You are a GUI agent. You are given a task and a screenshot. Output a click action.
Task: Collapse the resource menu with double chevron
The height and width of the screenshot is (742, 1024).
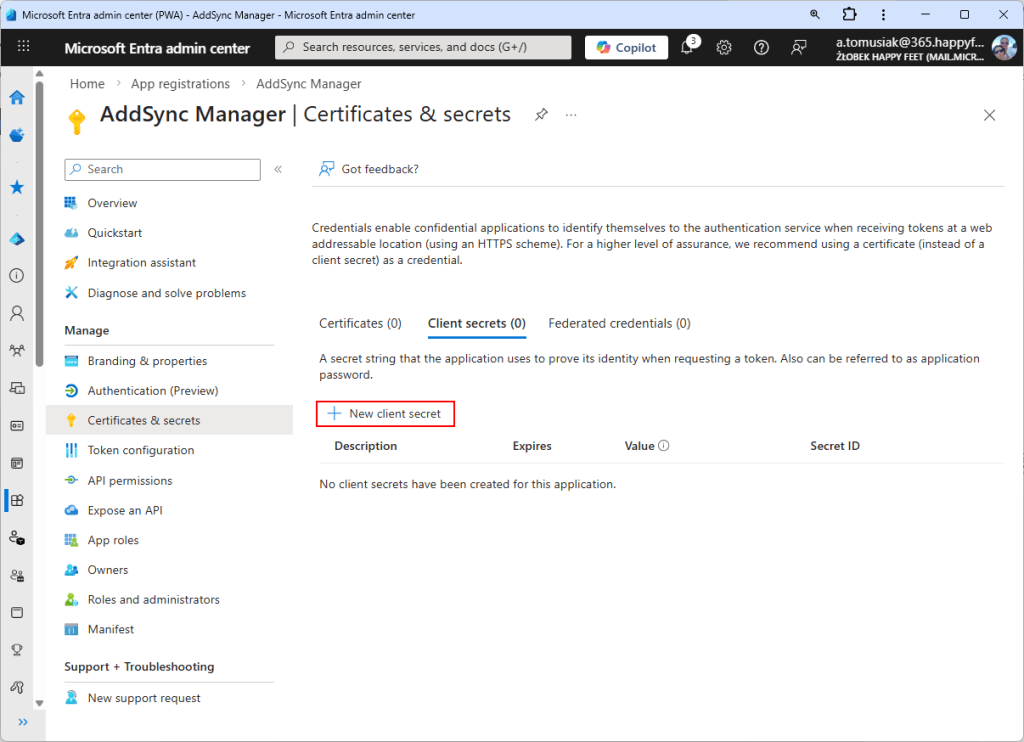tap(278, 170)
